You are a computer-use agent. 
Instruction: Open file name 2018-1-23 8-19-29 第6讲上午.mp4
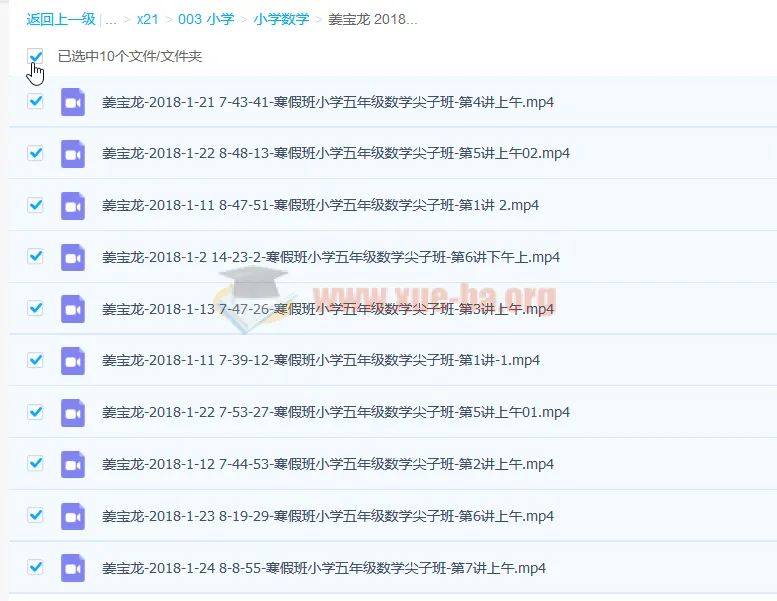pos(328,516)
